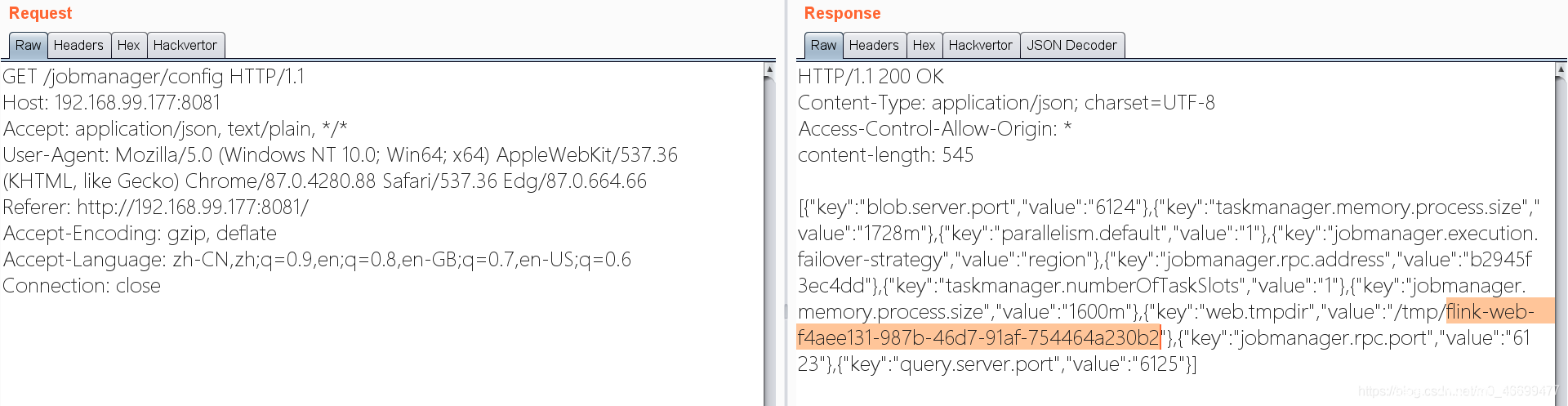Click the divider handle between Request and Response

(x=786, y=310)
